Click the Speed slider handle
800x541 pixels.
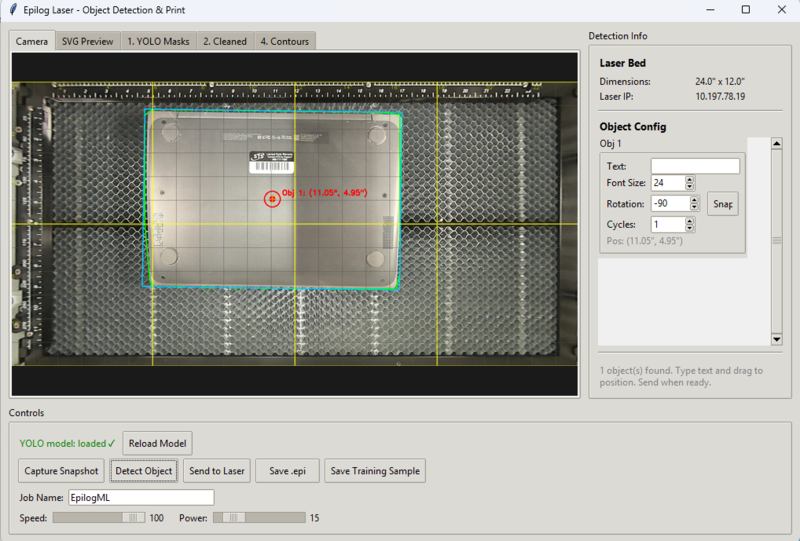click(x=133, y=518)
